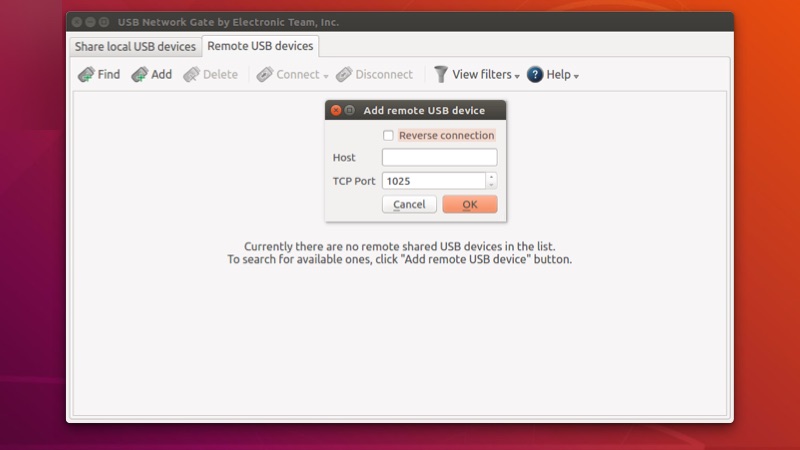
Task: Click into the Host input field
Action: click(439, 157)
